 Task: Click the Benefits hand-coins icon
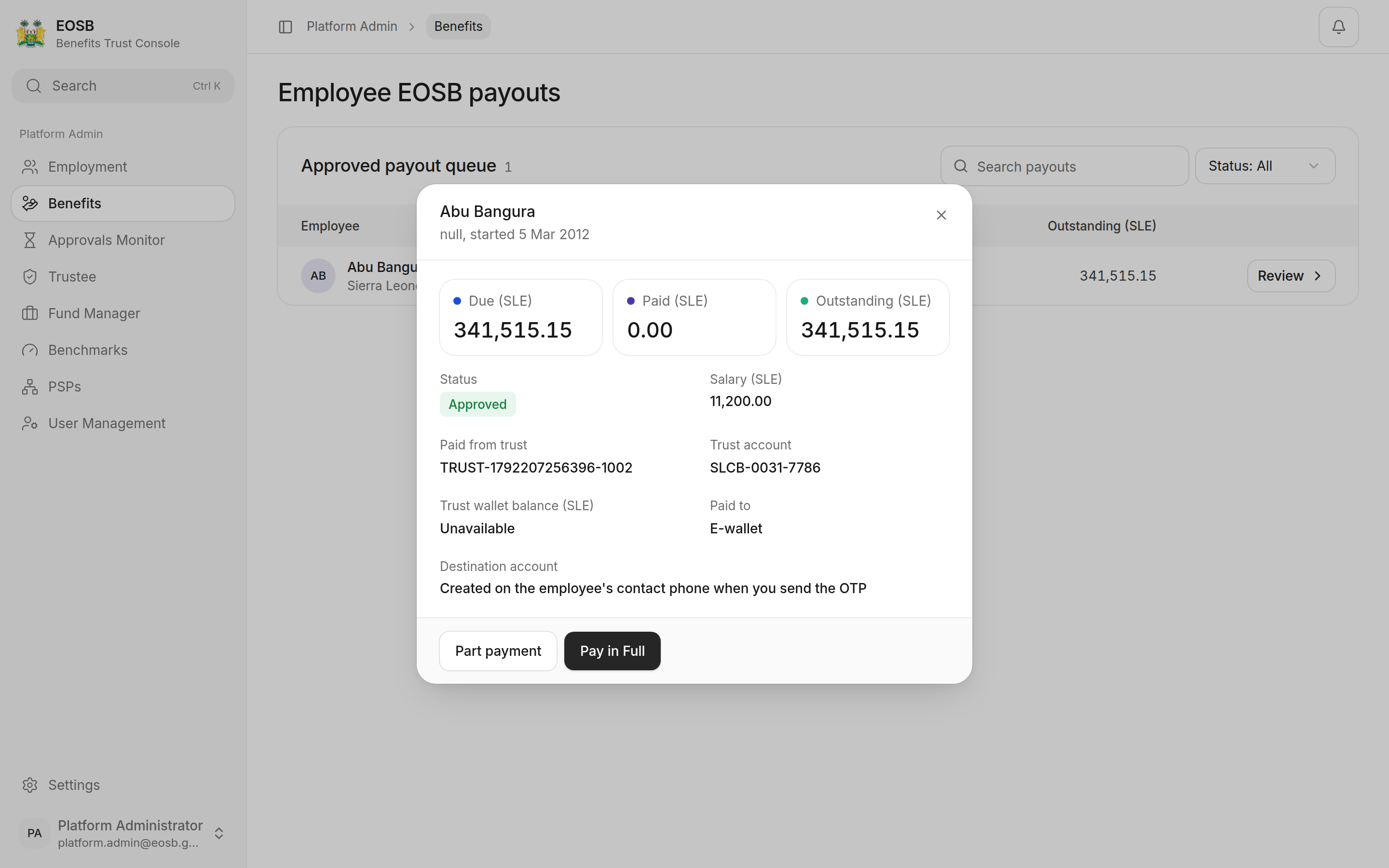[x=30, y=203]
